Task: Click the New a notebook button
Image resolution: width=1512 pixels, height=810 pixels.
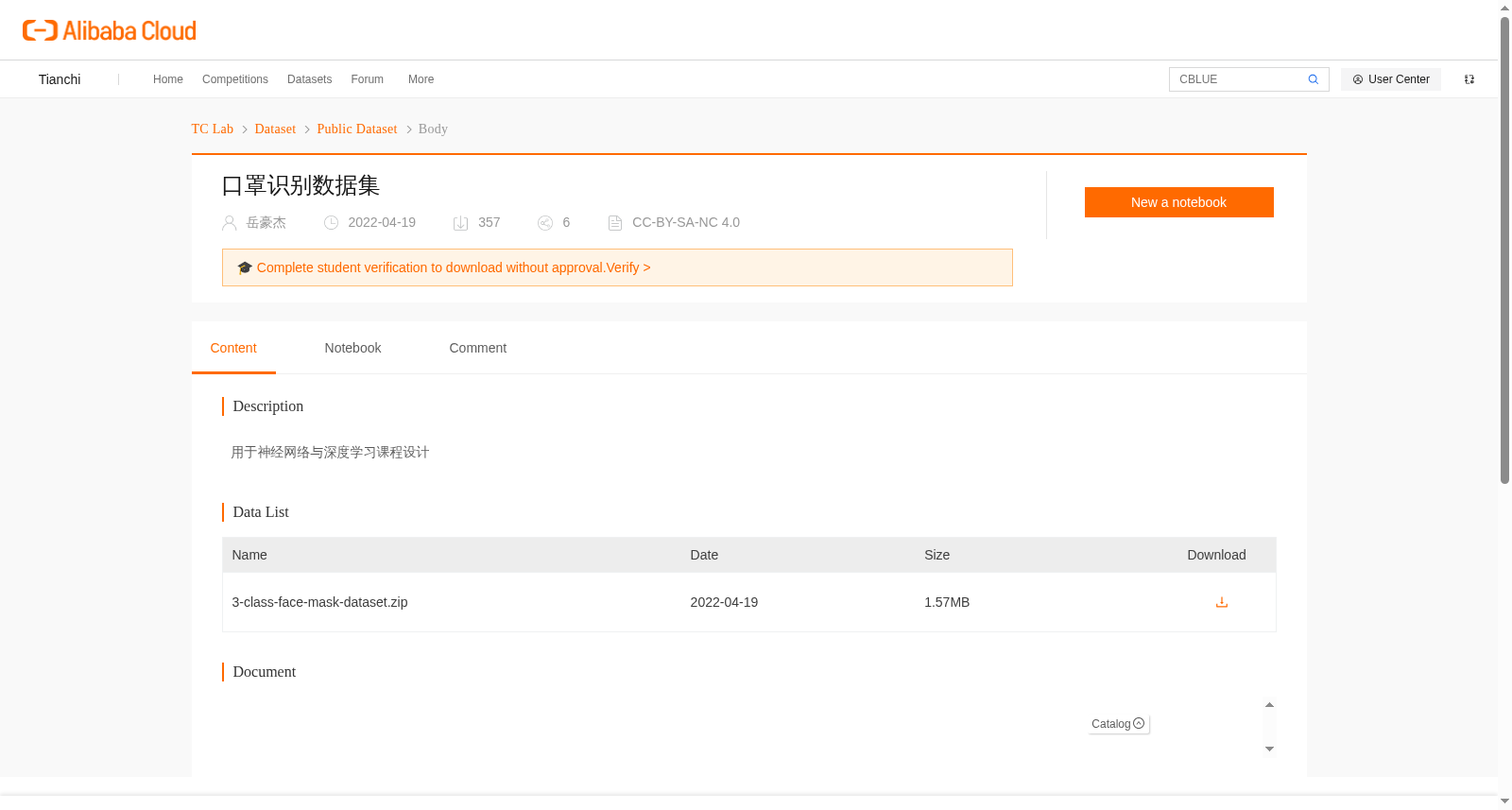Action: 1178,202
